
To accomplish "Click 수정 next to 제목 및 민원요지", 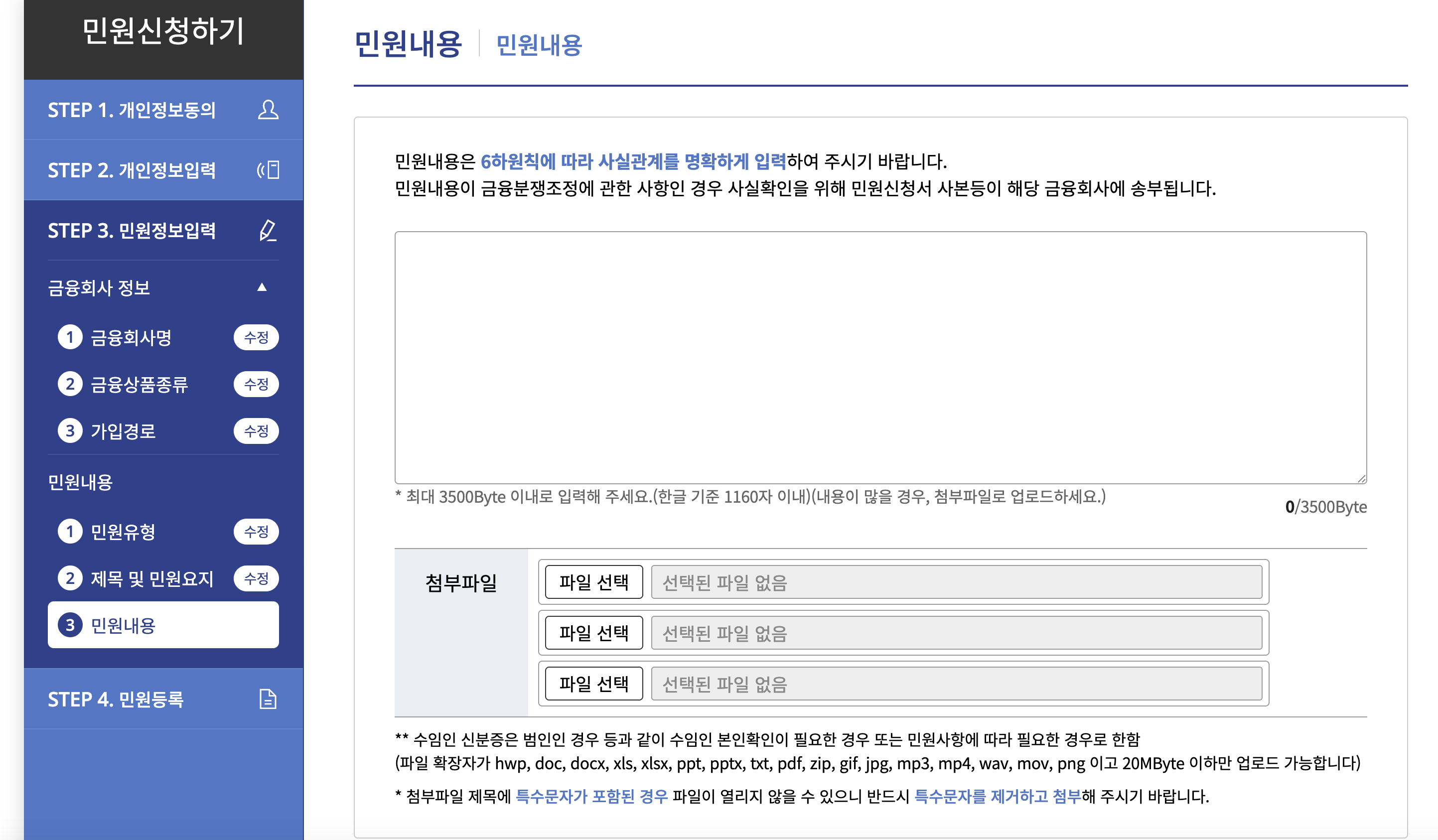I will (x=256, y=578).
